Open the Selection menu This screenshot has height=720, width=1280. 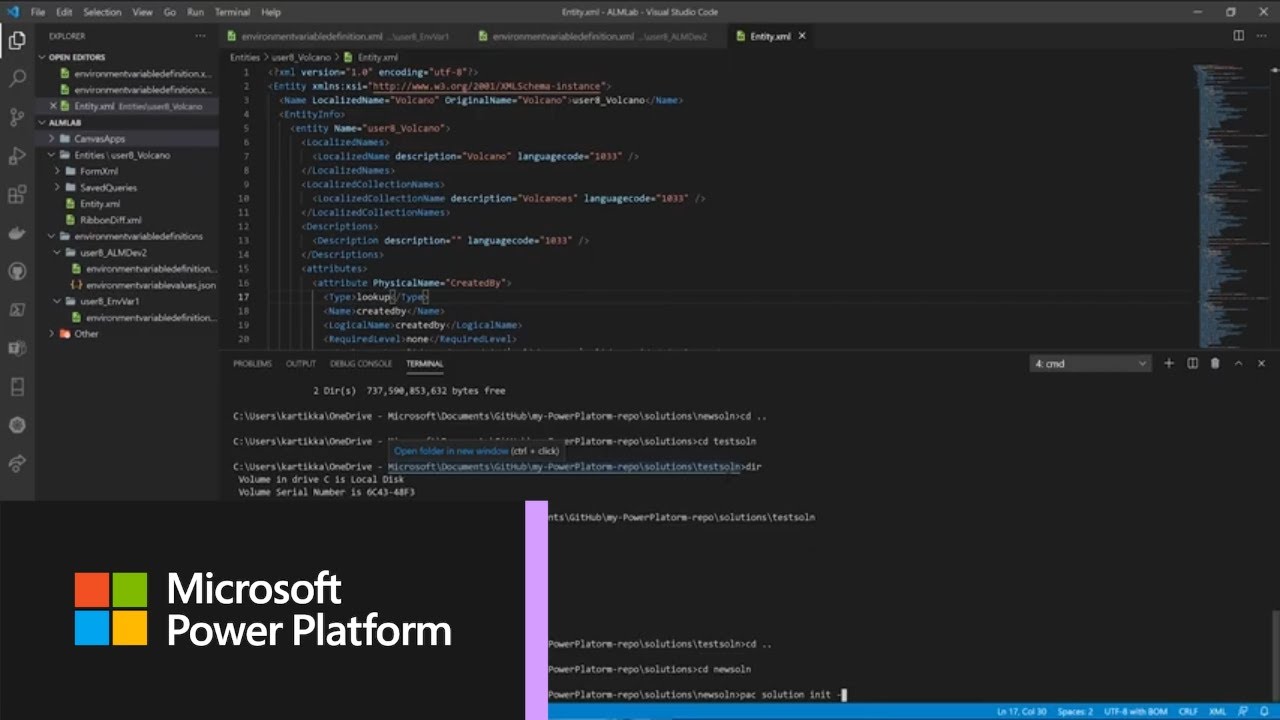(x=102, y=12)
